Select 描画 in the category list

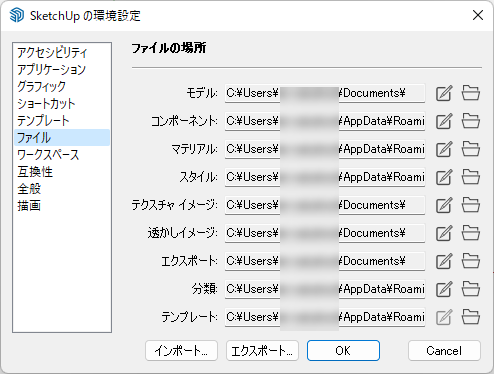point(62,206)
